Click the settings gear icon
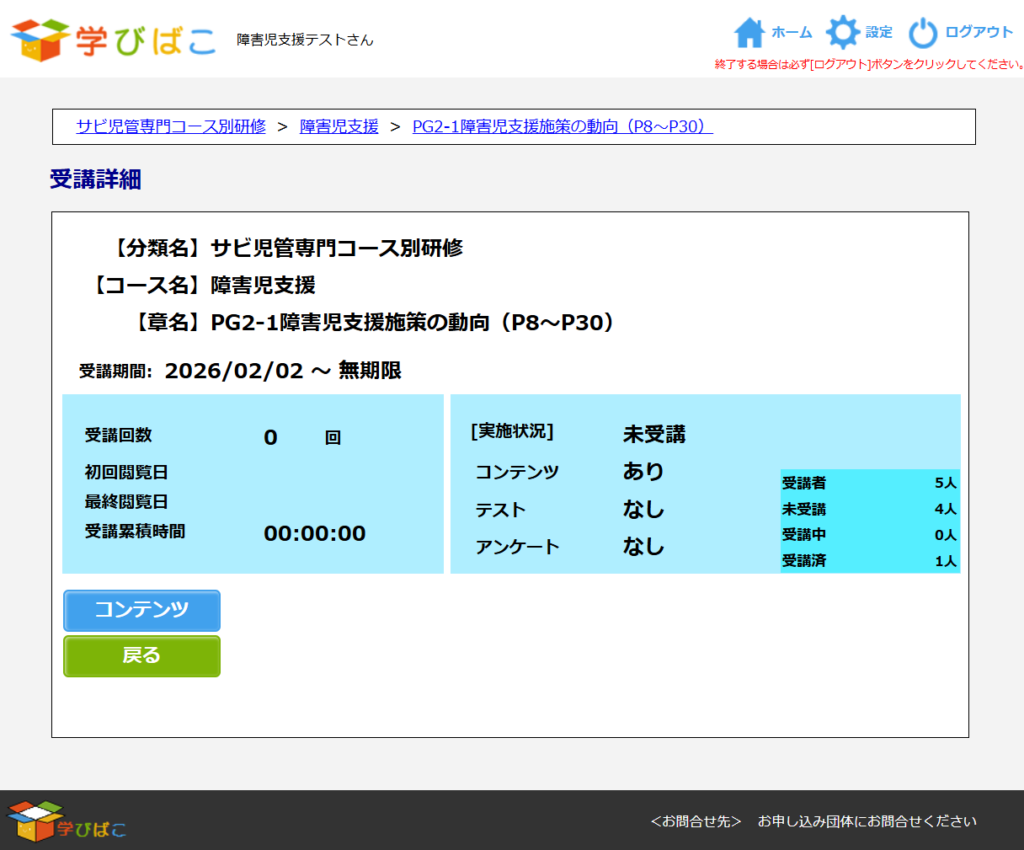The width and height of the screenshot is (1024, 850). pyautogui.click(x=843, y=33)
